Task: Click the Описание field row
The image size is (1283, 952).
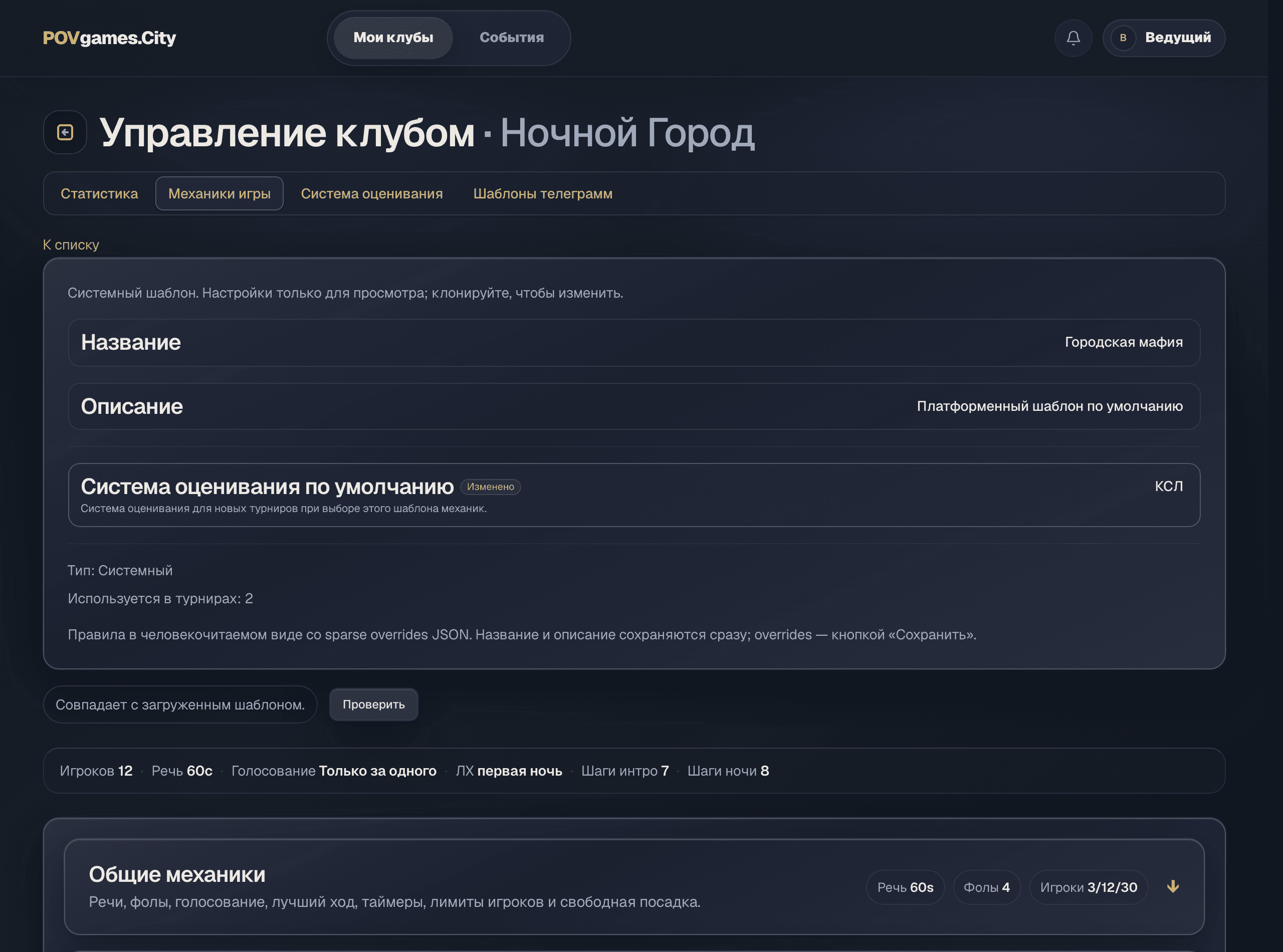Action: pyautogui.click(x=634, y=406)
